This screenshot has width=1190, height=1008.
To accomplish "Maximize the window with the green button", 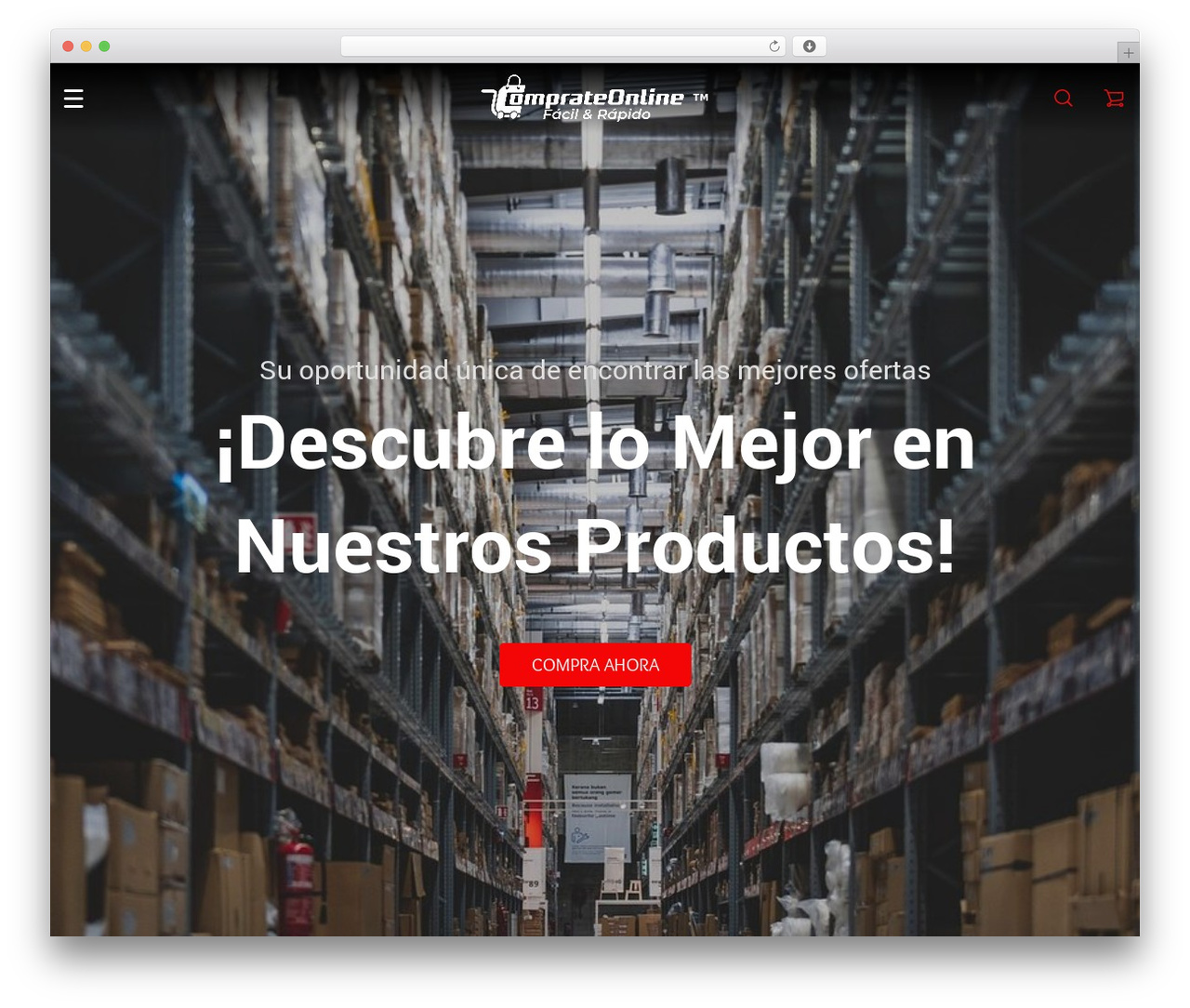I will [x=104, y=46].
